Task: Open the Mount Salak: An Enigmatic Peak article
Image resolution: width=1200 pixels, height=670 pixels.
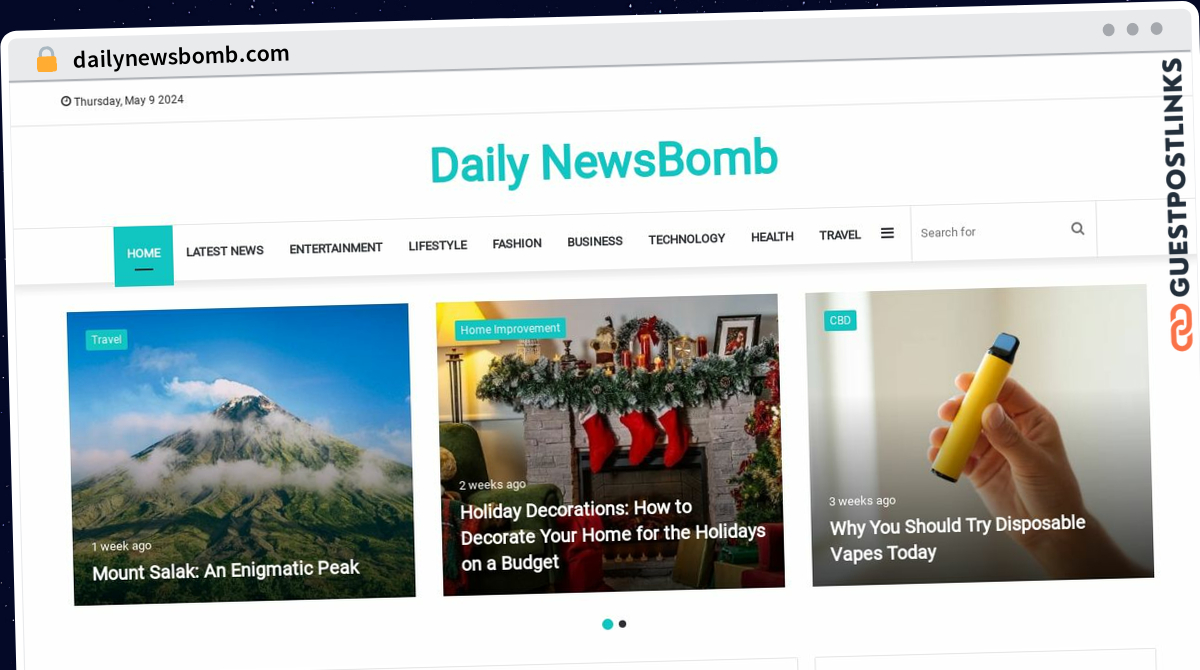Action: 226,570
